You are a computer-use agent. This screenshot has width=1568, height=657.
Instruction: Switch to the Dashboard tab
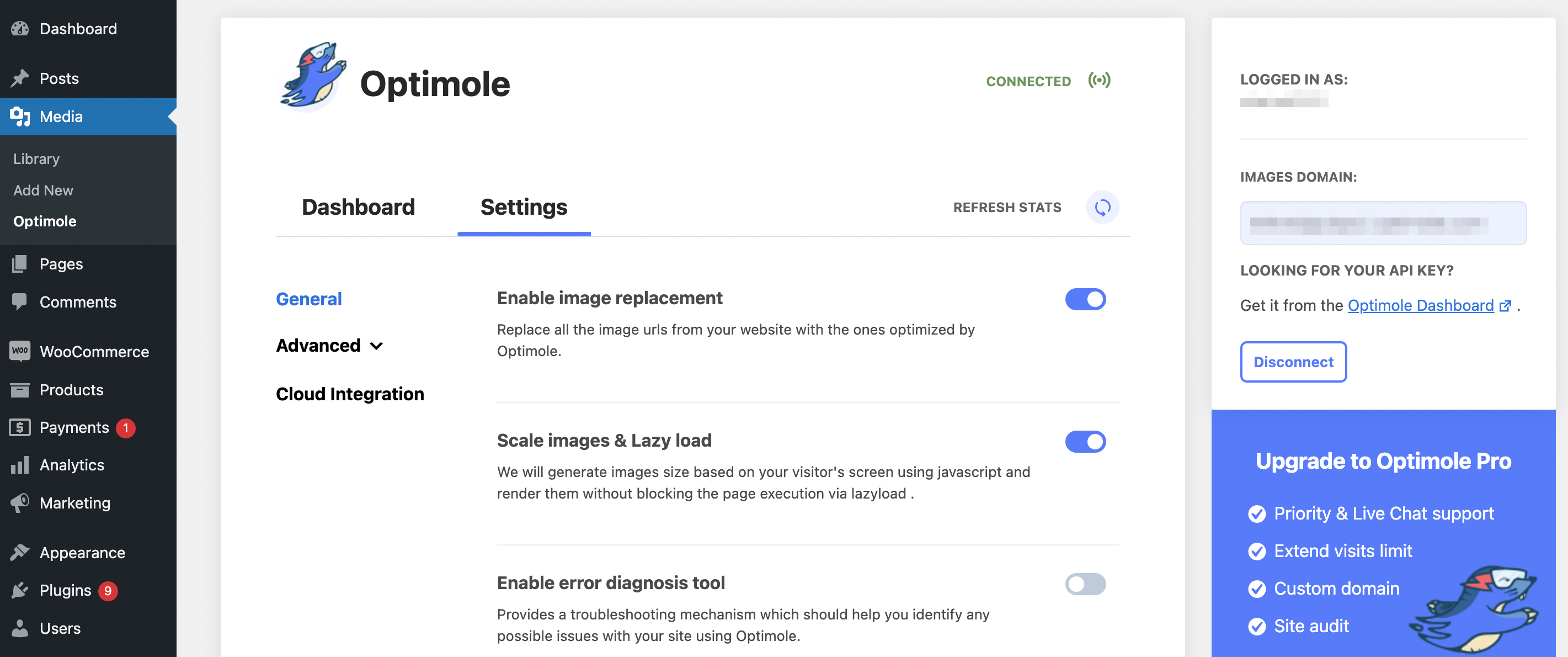coord(358,207)
